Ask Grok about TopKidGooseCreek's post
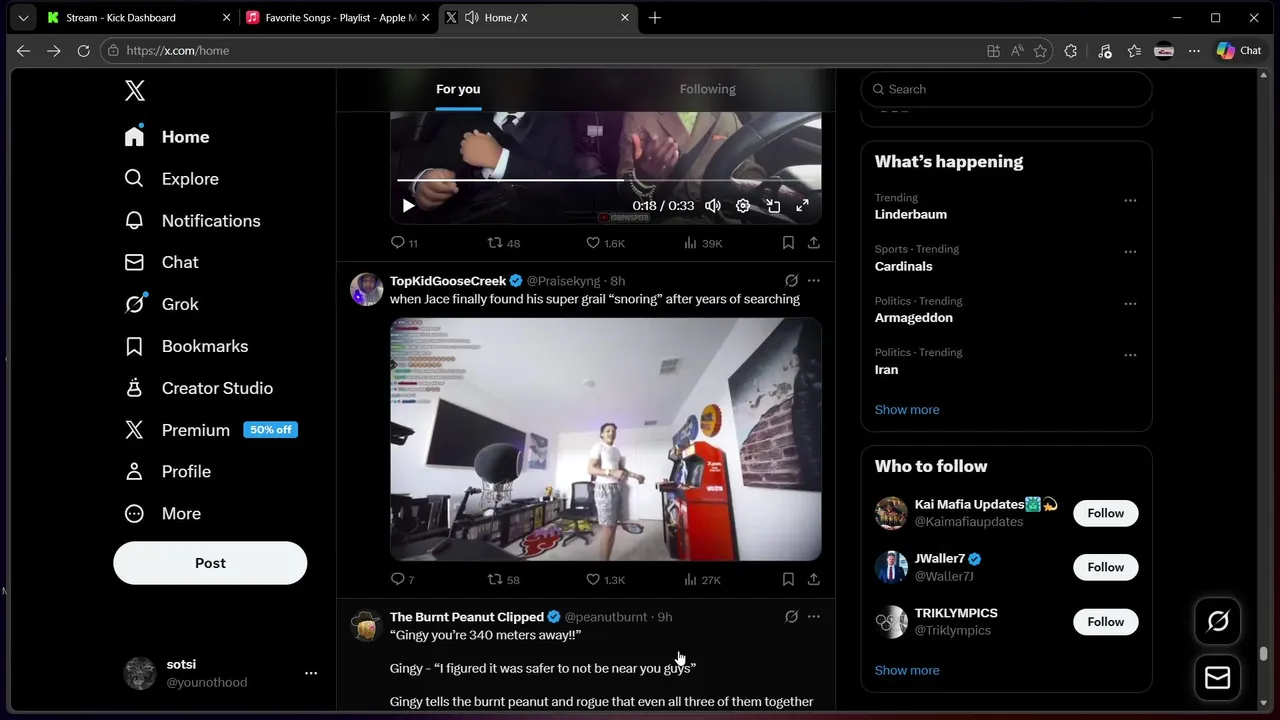This screenshot has width=1280, height=720. [x=791, y=281]
